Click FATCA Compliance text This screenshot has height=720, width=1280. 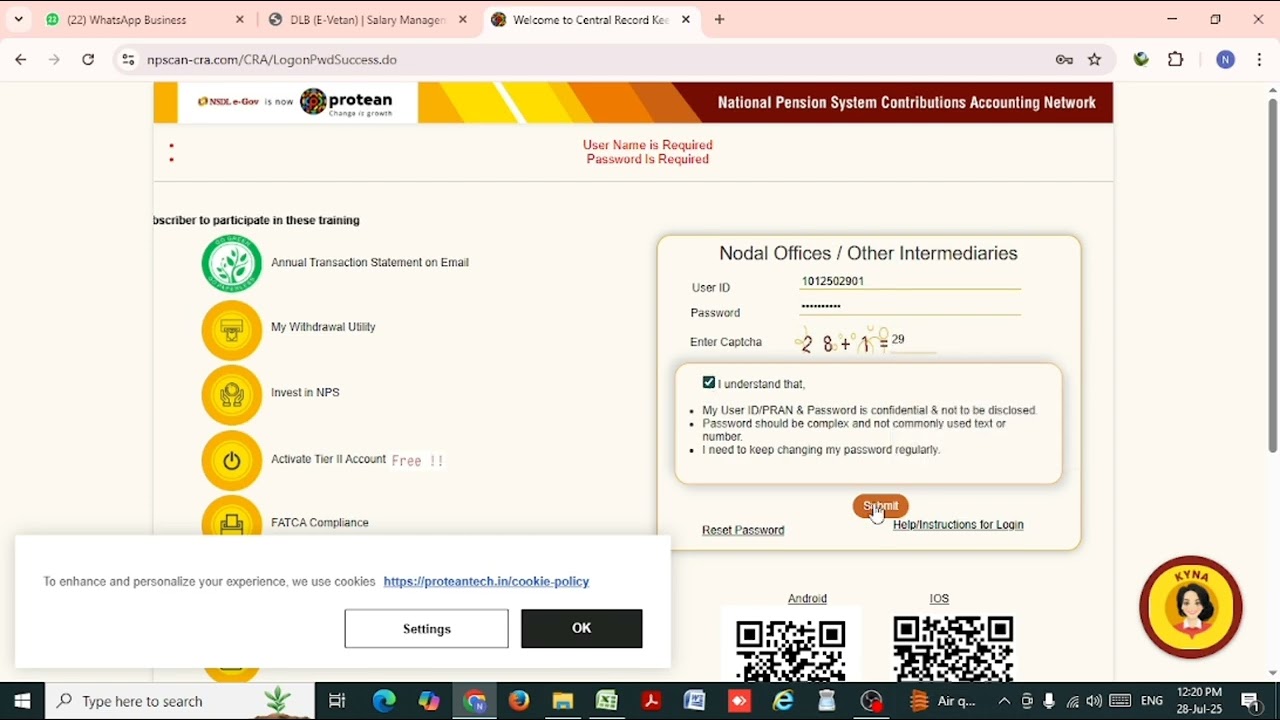tap(320, 522)
